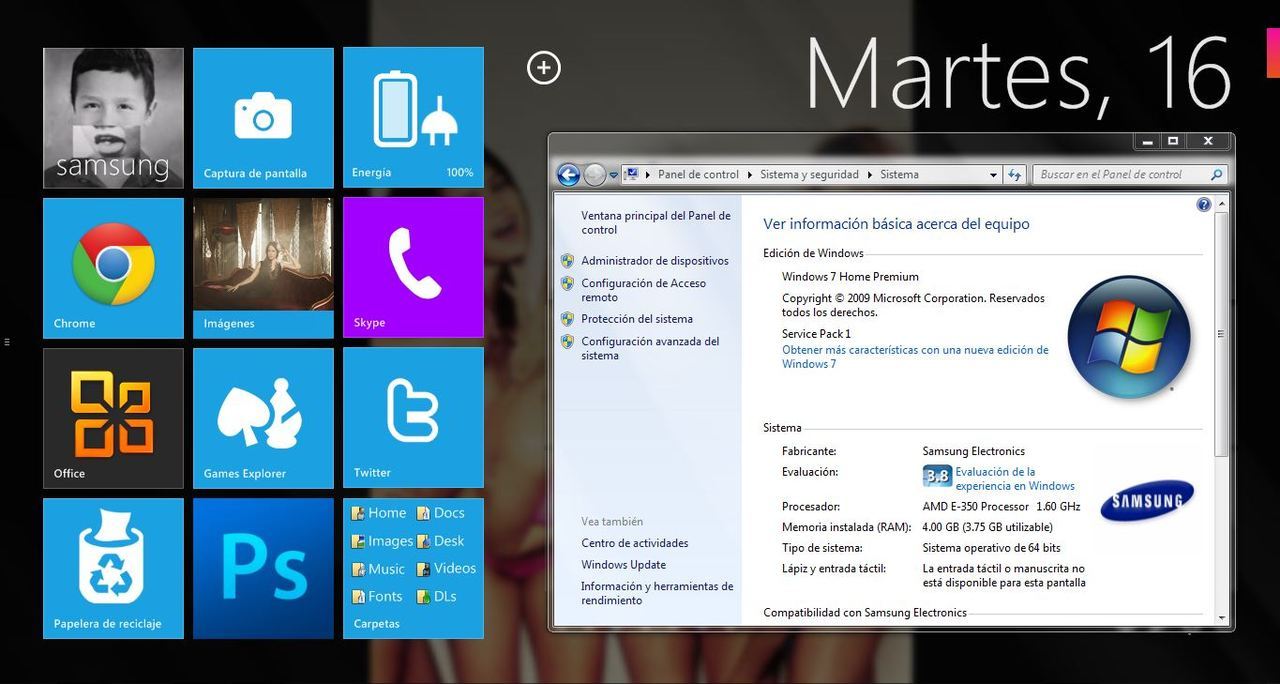Click the circled plus add-tile button

pyautogui.click(x=544, y=68)
